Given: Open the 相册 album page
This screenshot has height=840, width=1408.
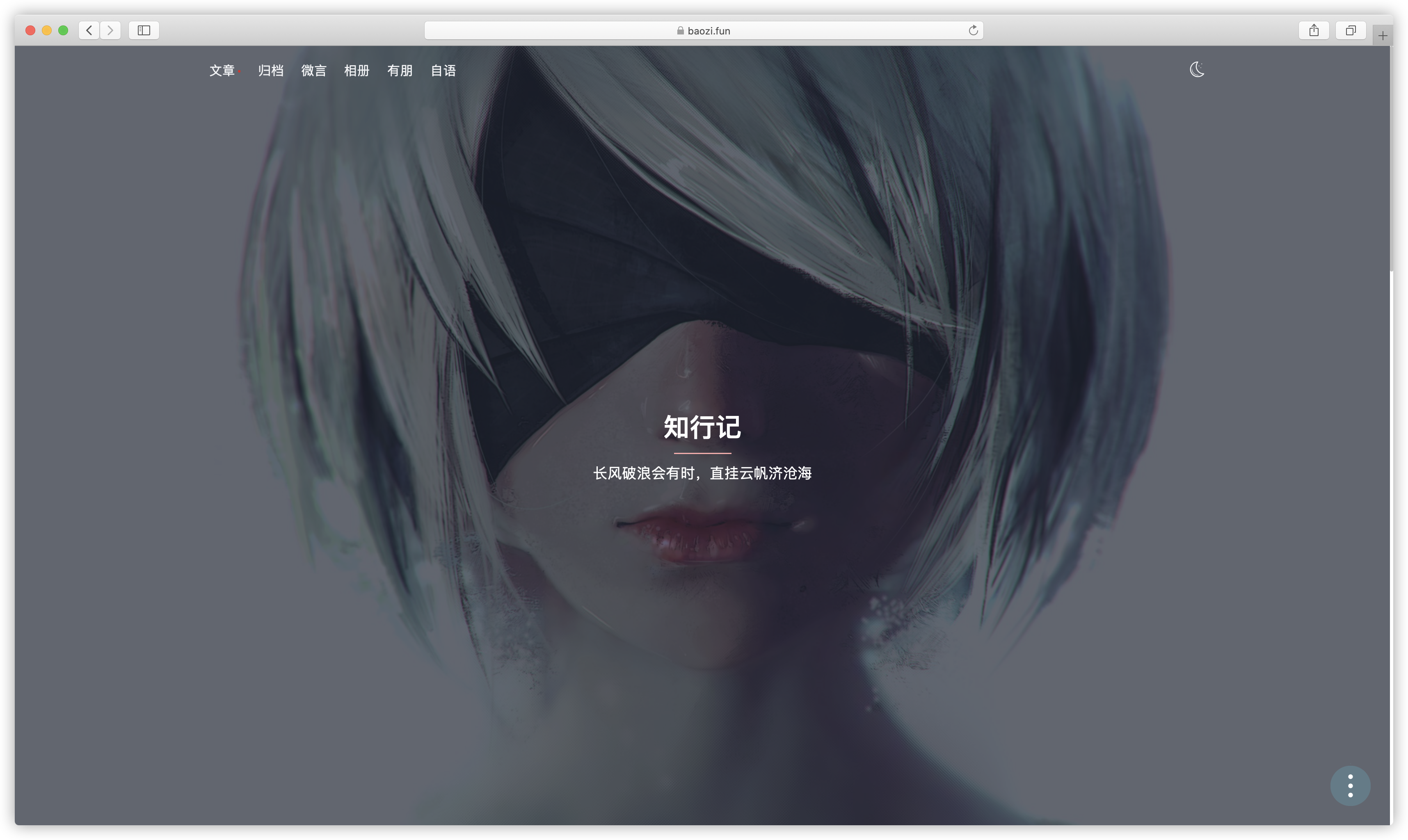Looking at the screenshot, I should click(x=357, y=71).
